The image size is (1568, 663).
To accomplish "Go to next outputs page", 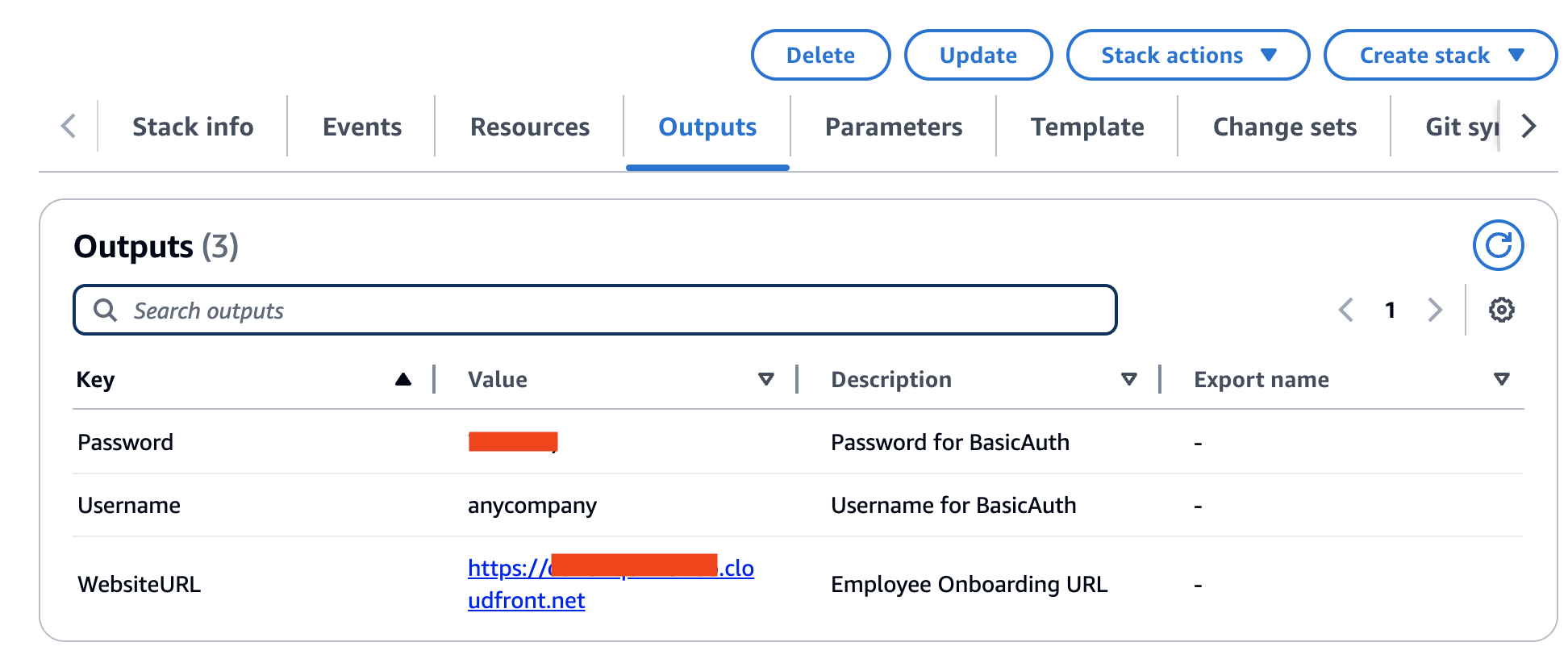I will tap(1434, 310).
